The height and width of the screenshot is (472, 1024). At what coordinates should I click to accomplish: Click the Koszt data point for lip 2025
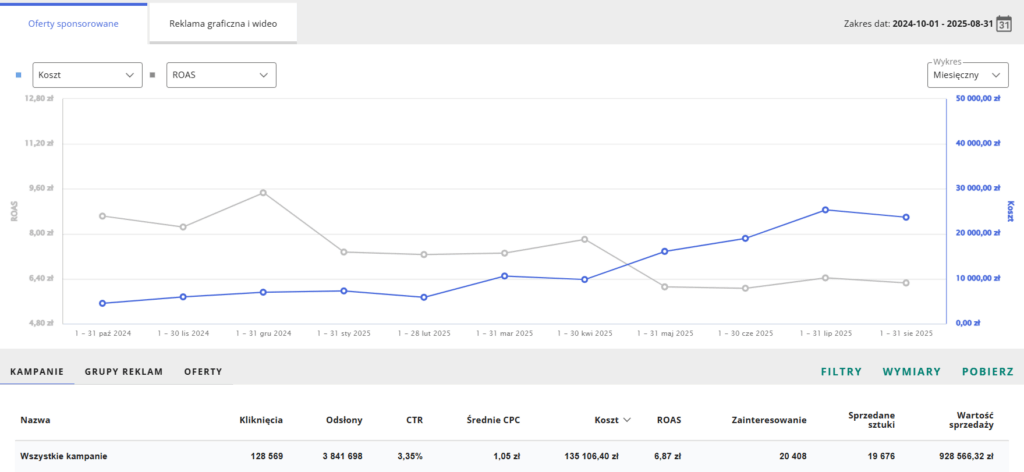[x=825, y=210]
